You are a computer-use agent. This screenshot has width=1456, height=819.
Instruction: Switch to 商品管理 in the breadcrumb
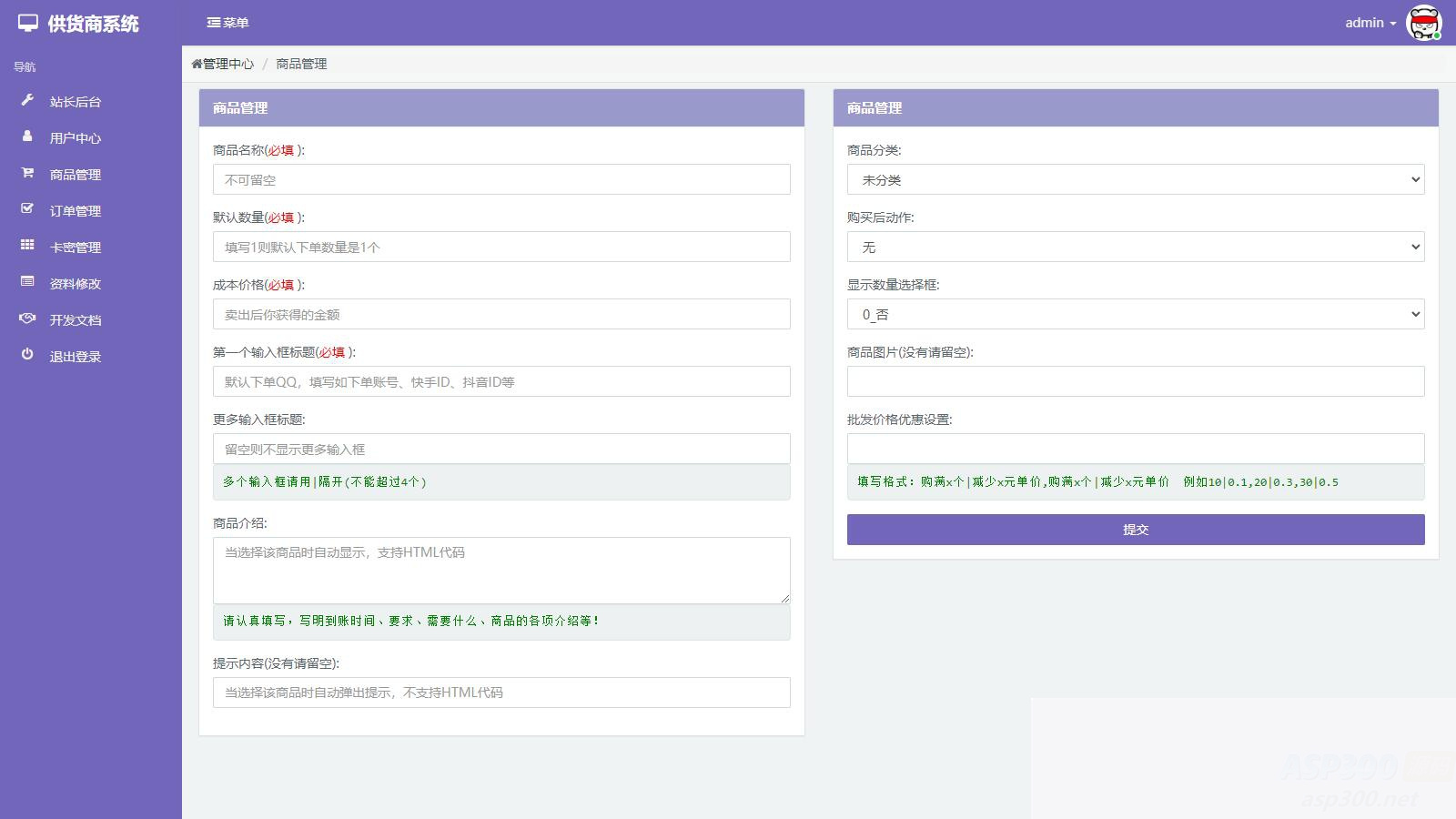[301, 64]
